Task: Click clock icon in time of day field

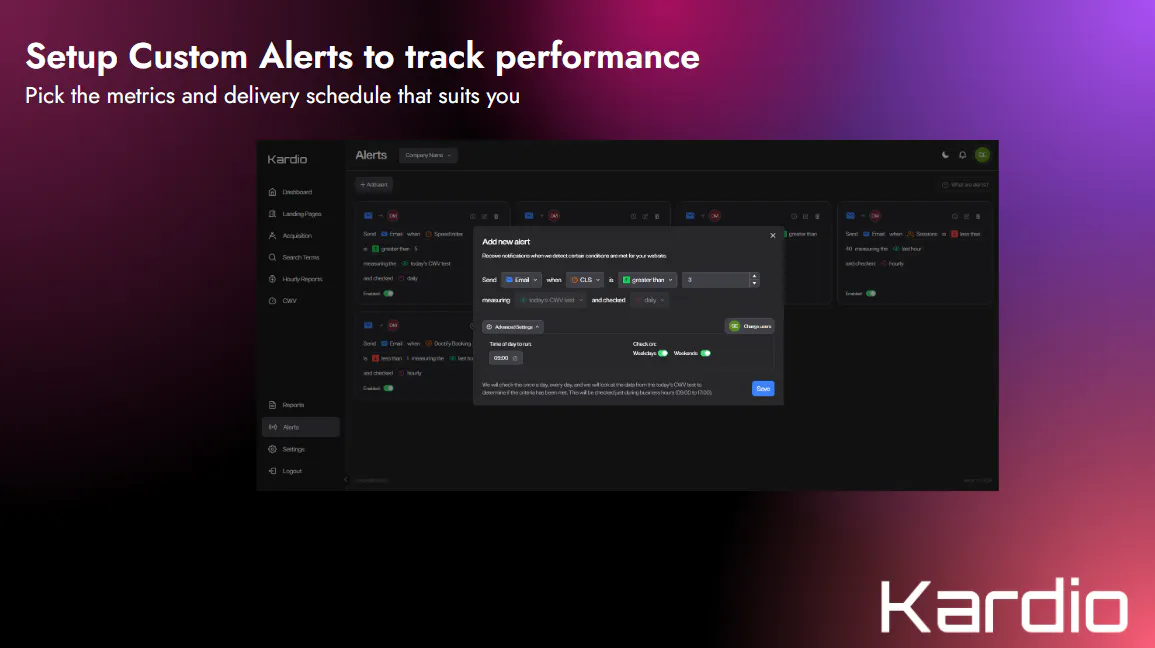Action: tap(515, 358)
